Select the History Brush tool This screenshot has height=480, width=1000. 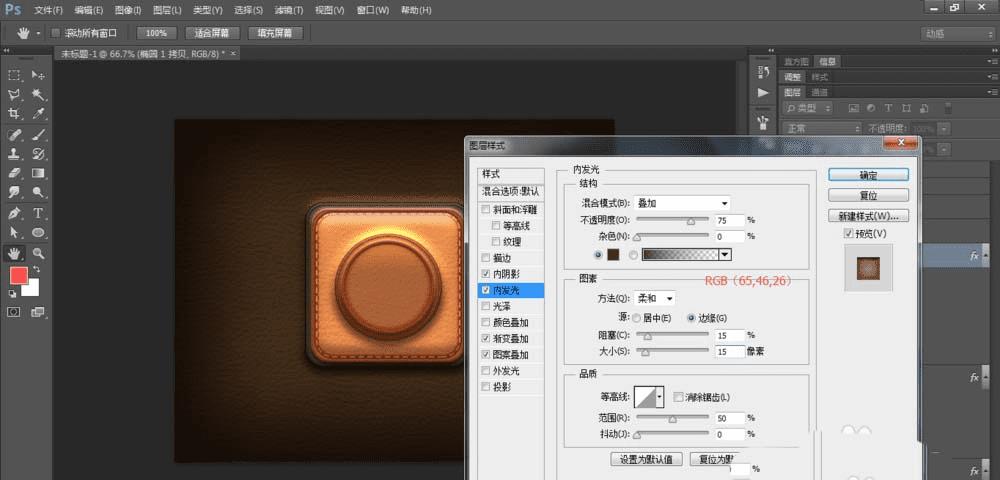point(38,154)
